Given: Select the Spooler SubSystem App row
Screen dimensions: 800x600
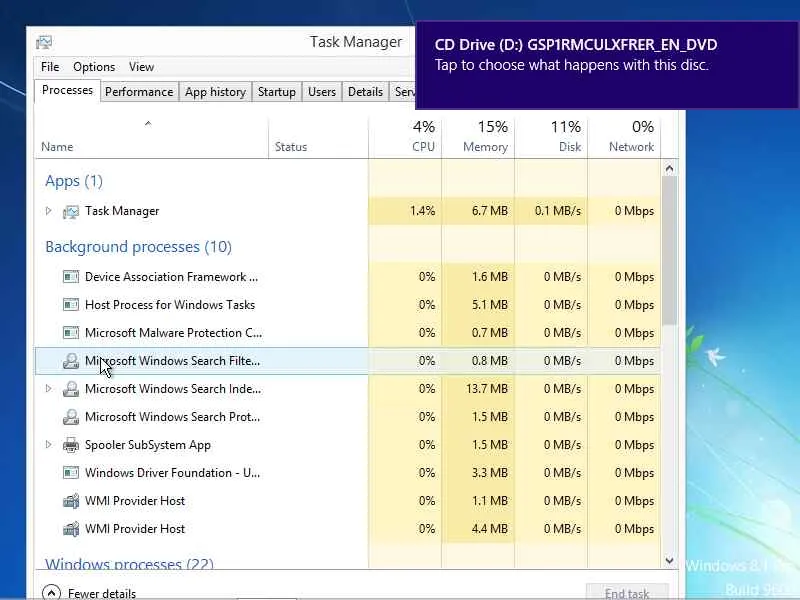Looking at the screenshot, I should pos(347,445).
